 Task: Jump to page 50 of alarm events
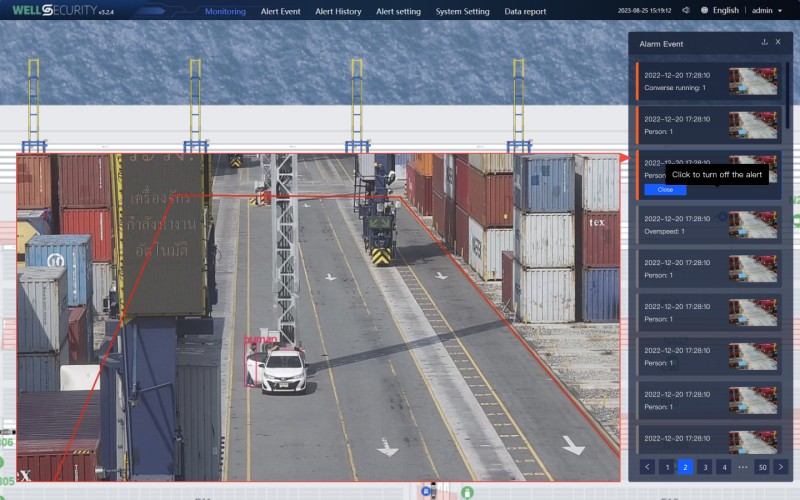tap(762, 466)
